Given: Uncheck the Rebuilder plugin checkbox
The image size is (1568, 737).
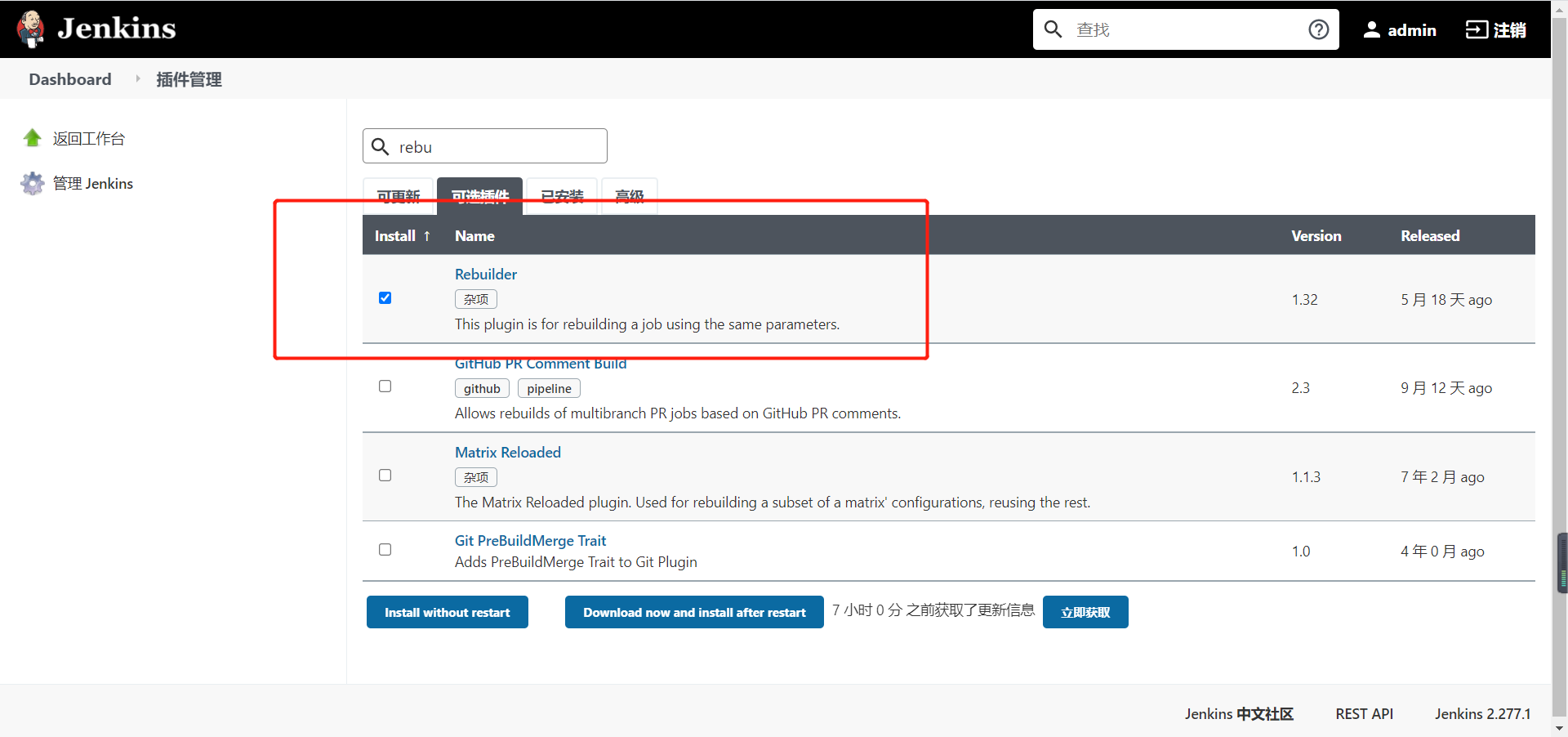Looking at the screenshot, I should point(385,297).
